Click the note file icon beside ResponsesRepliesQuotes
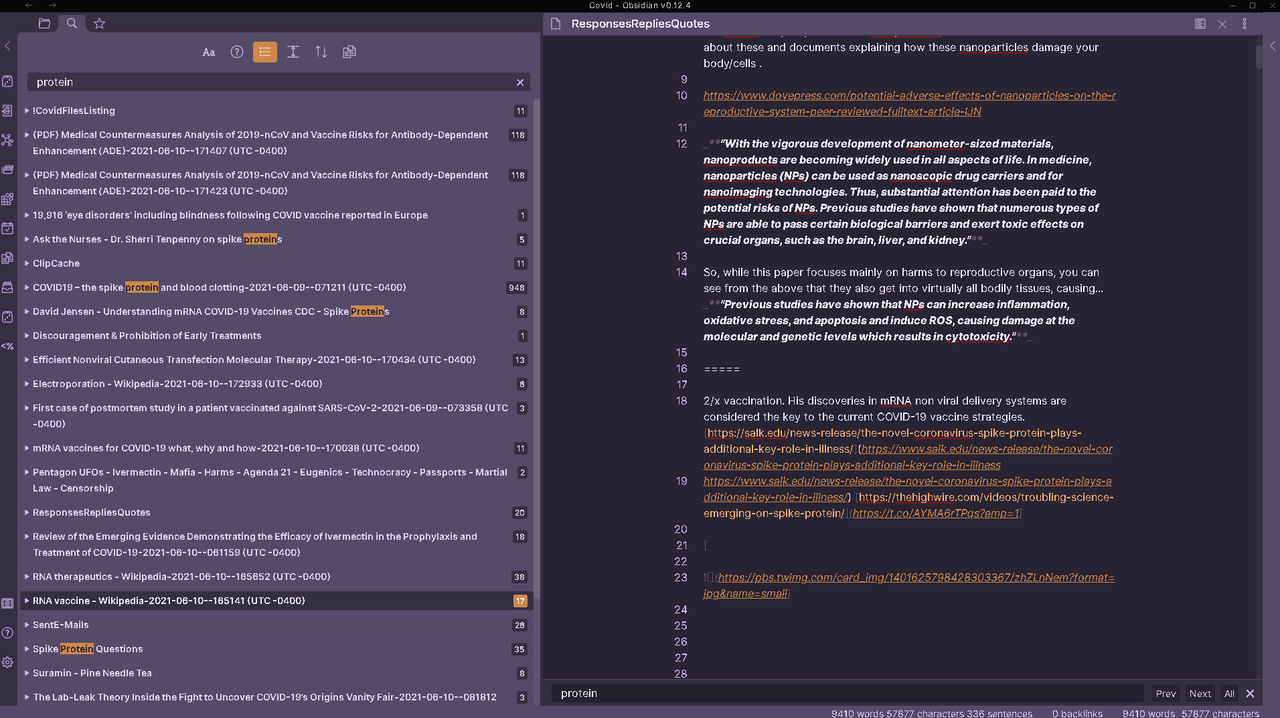The image size is (1280, 718). [x=556, y=24]
